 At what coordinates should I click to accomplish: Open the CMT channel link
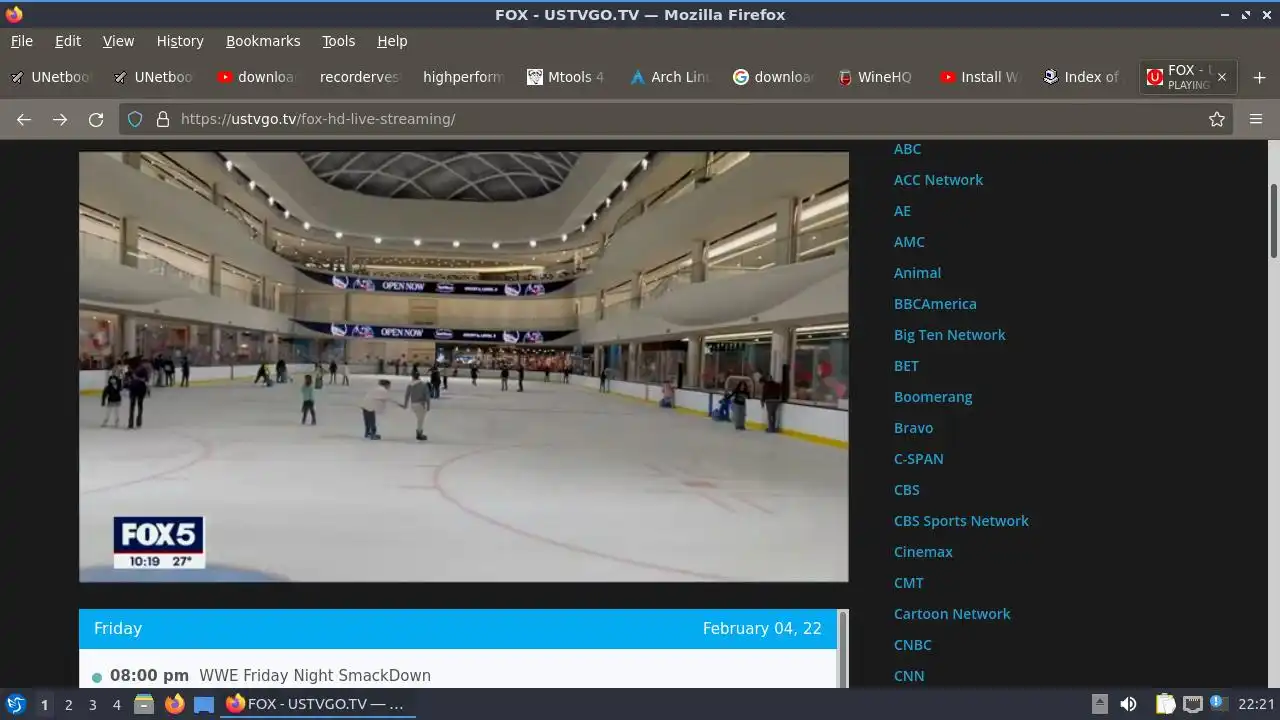[x=908, y=583]
